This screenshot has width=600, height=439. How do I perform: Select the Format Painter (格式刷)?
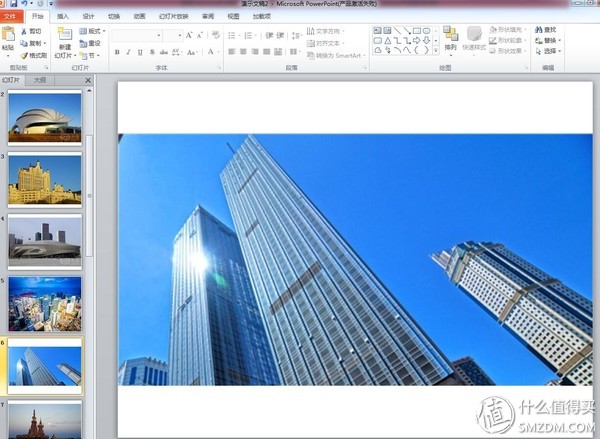pos(34,55)
